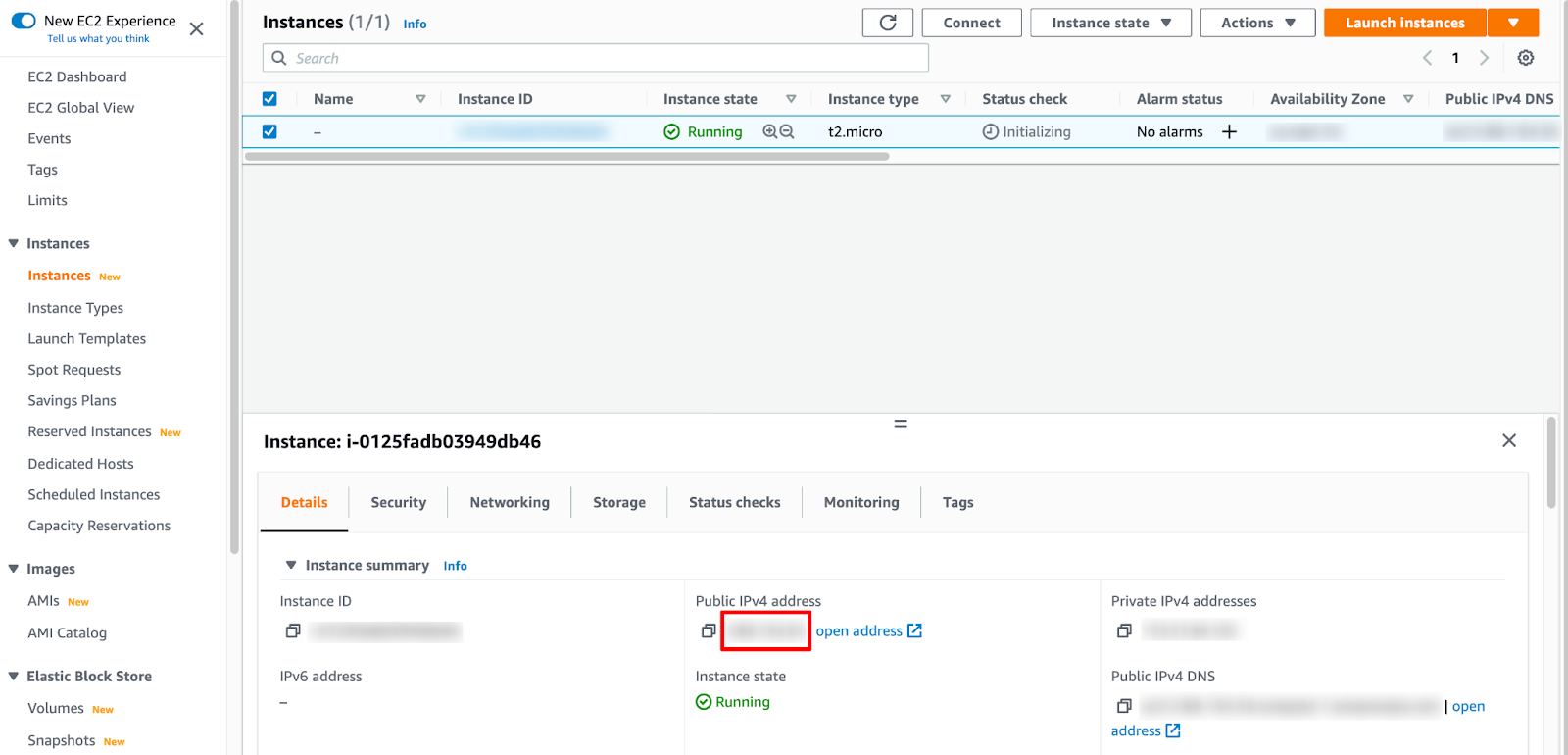Refresh the instances list
Image resolution: width=1568 pixels, height=755 pixels.
tap(888, 23)
